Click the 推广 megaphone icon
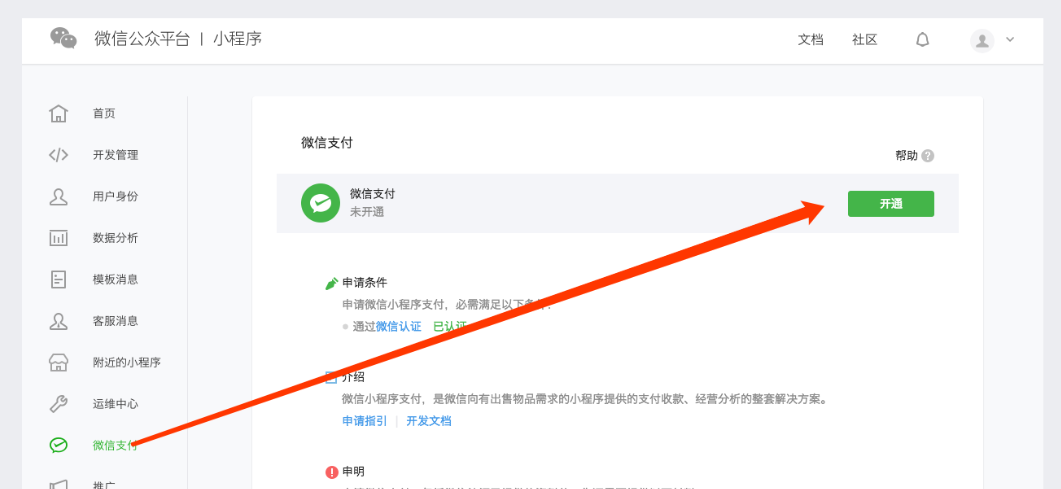Viewport: 1061px width, 489px height. 59,484
